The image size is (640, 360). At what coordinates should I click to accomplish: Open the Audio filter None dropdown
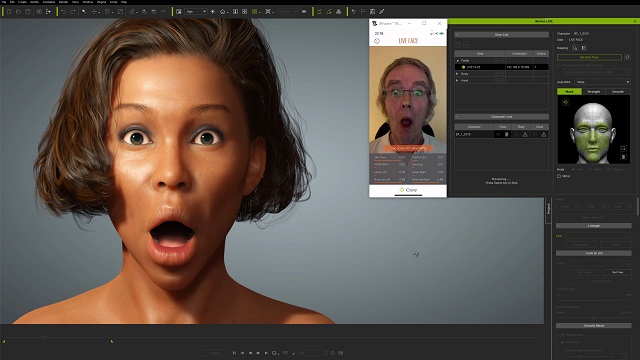point(602,82)
